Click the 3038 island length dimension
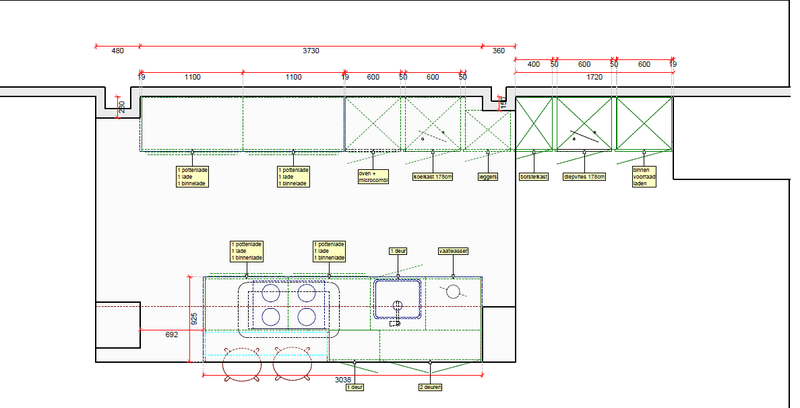The image size is (800, 408). pyautogui.click(x=343, y=380)
